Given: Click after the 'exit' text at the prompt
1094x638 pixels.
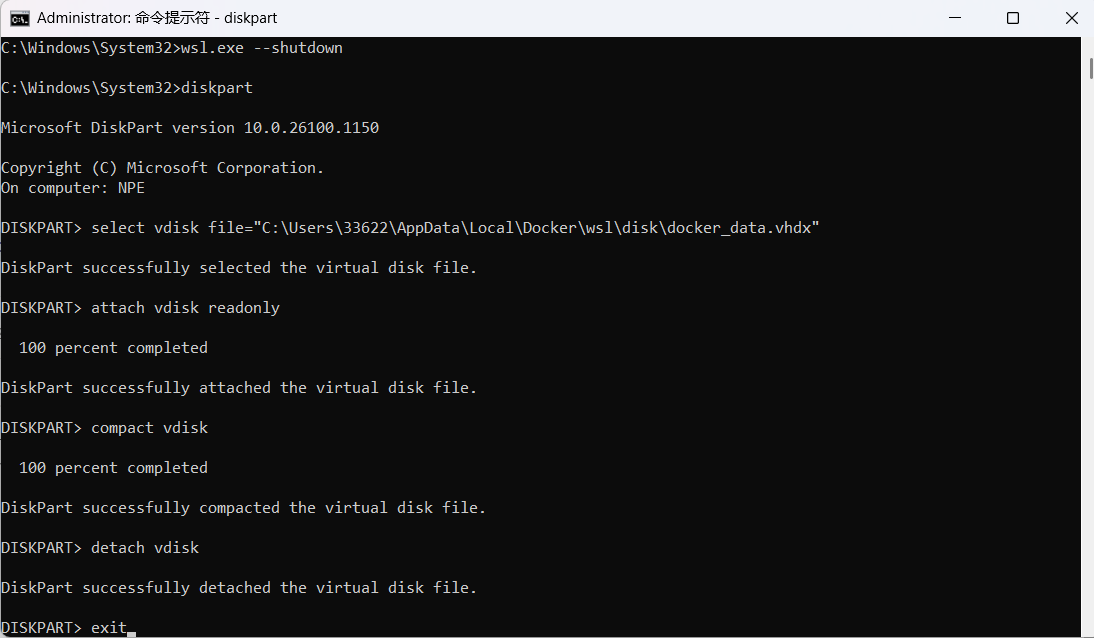Looking at the screenshot, I should click(132, 628).
